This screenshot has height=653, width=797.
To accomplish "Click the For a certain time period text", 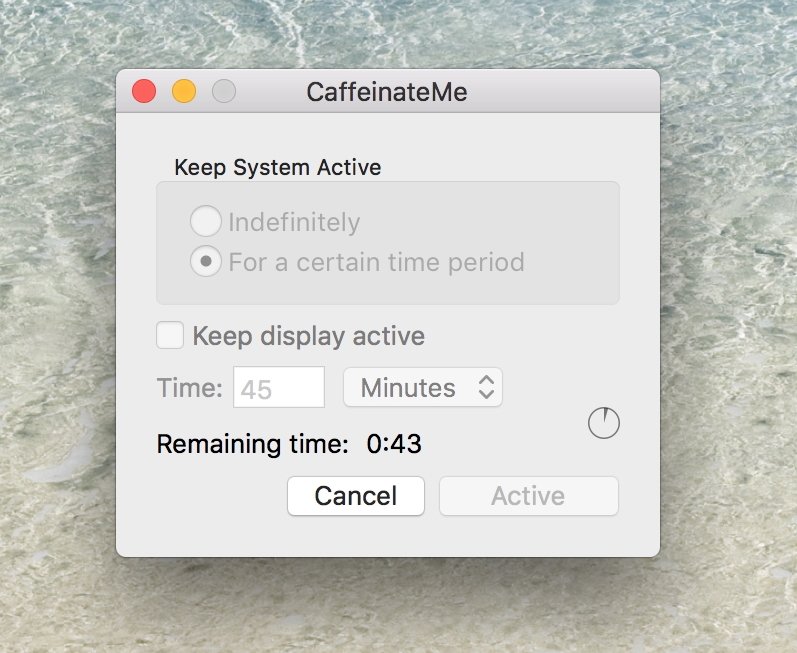I will click(x=377, y=262).
